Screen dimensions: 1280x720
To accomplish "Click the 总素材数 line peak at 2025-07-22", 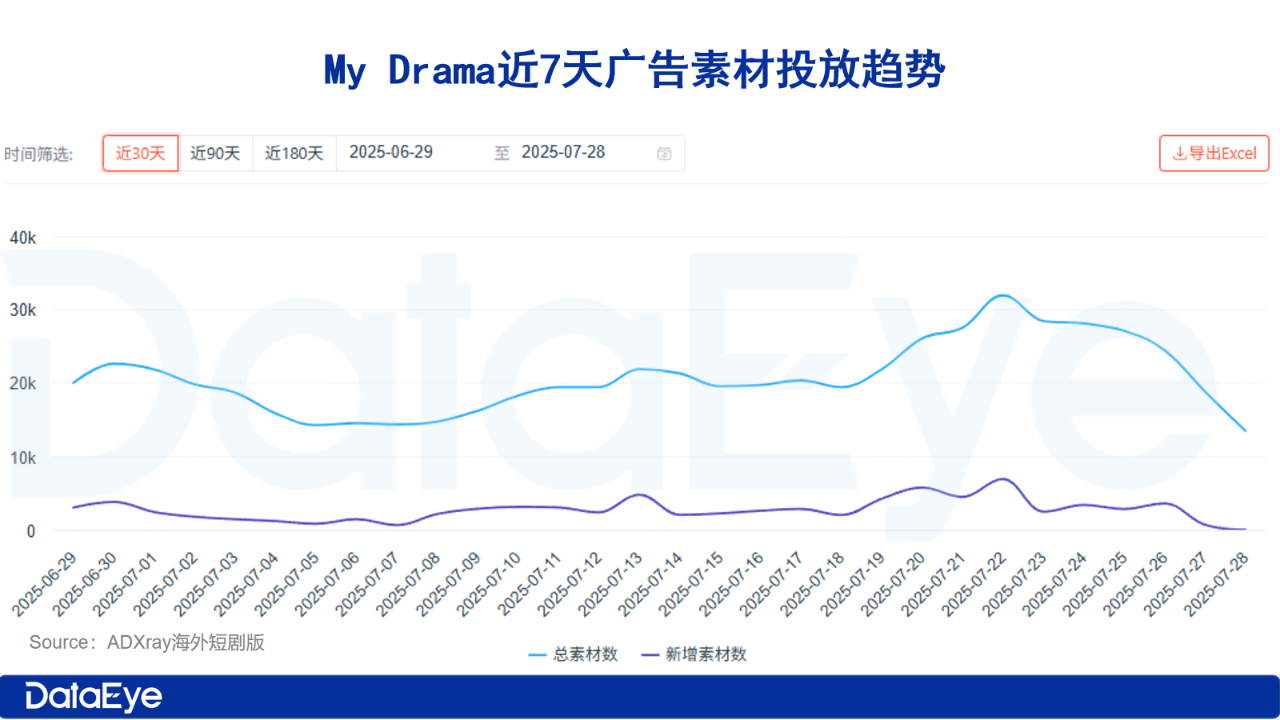I will pos(1002,295).
